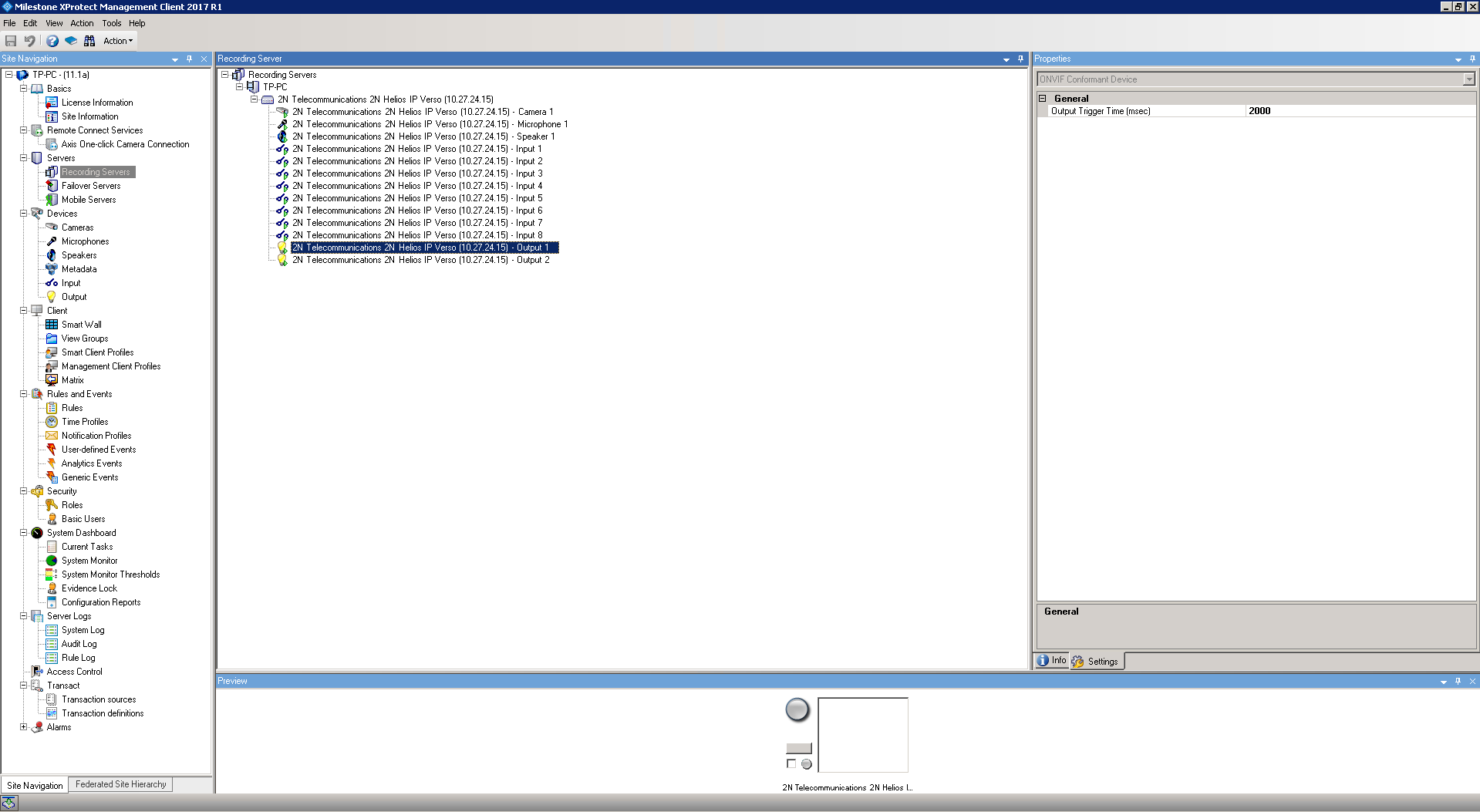Click the small round indicator beside Preview checkbox

806,764
